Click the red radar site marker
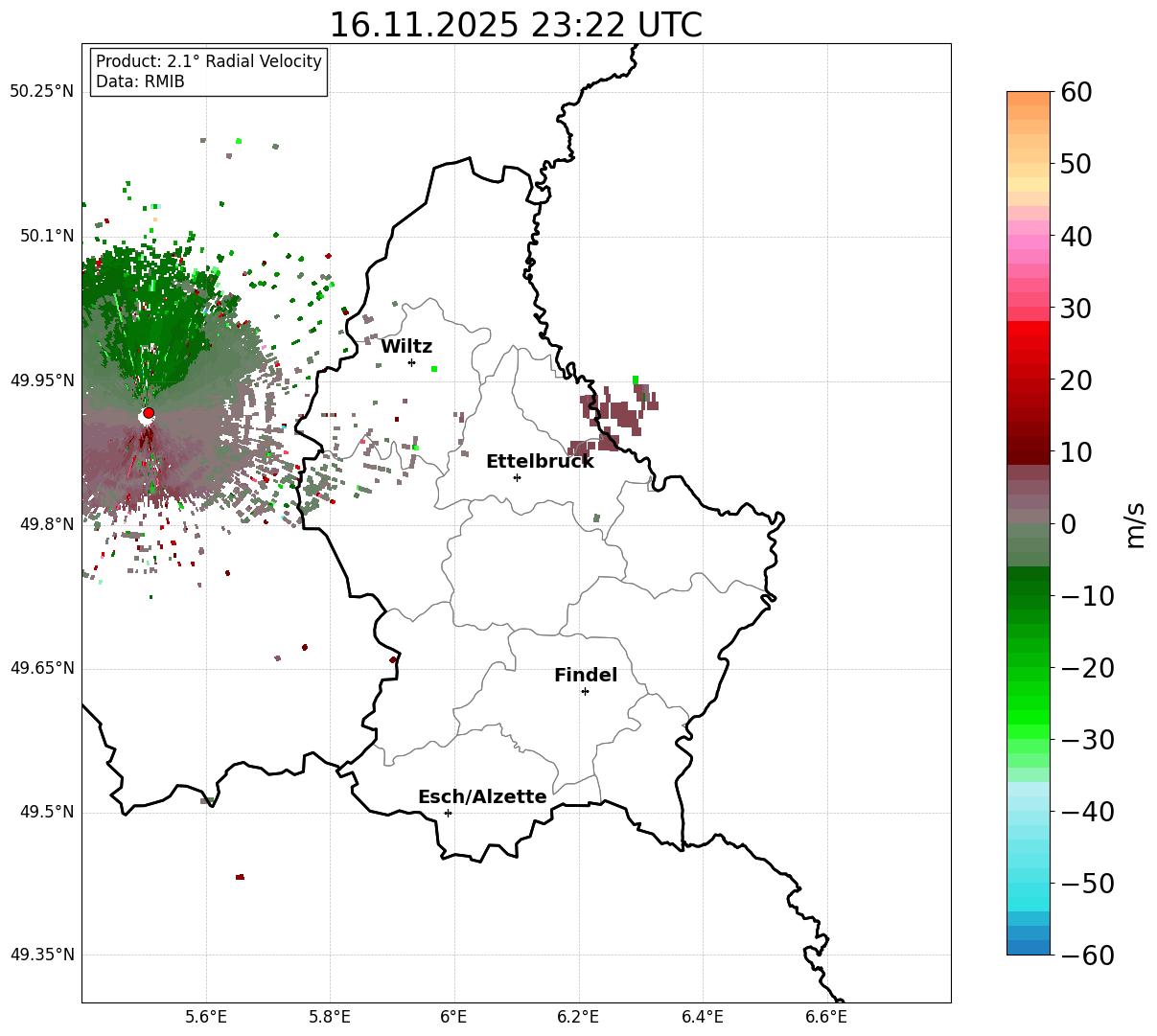 pos(149,413)
